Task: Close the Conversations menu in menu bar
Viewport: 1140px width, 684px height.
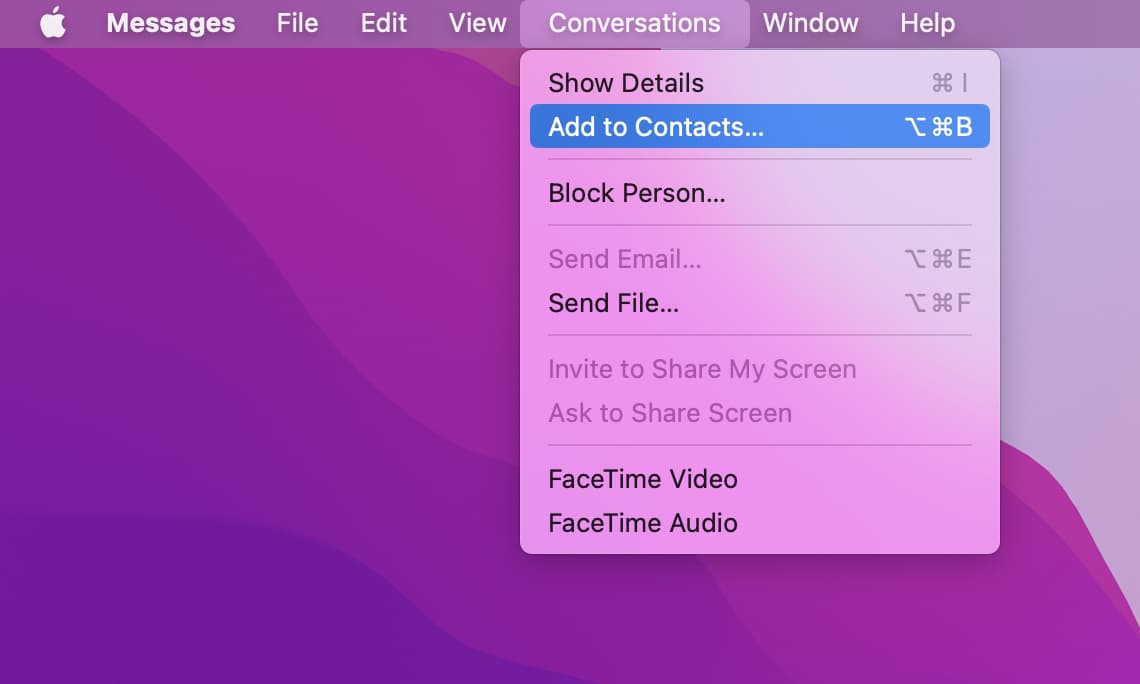Action: click(x=635, y=23)
